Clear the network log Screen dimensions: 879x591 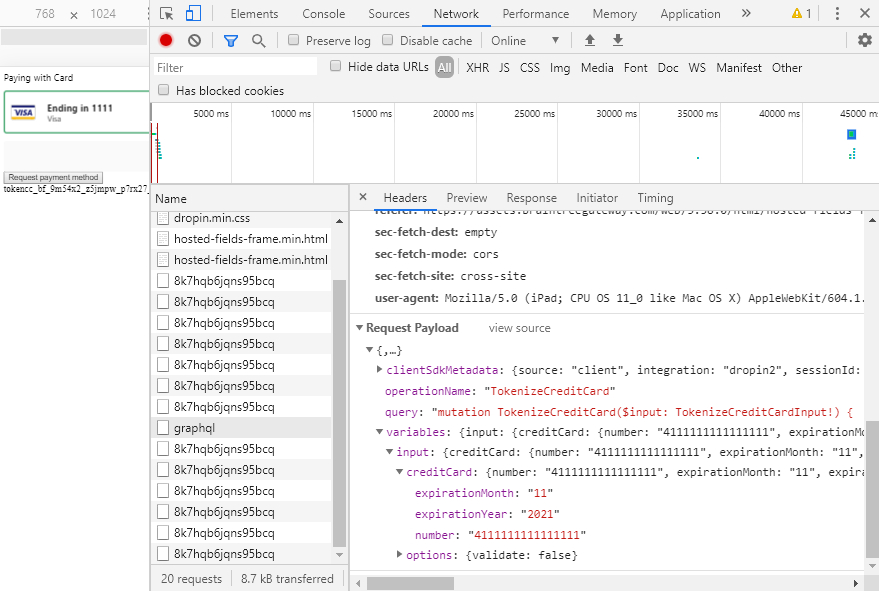coord(194,41)
